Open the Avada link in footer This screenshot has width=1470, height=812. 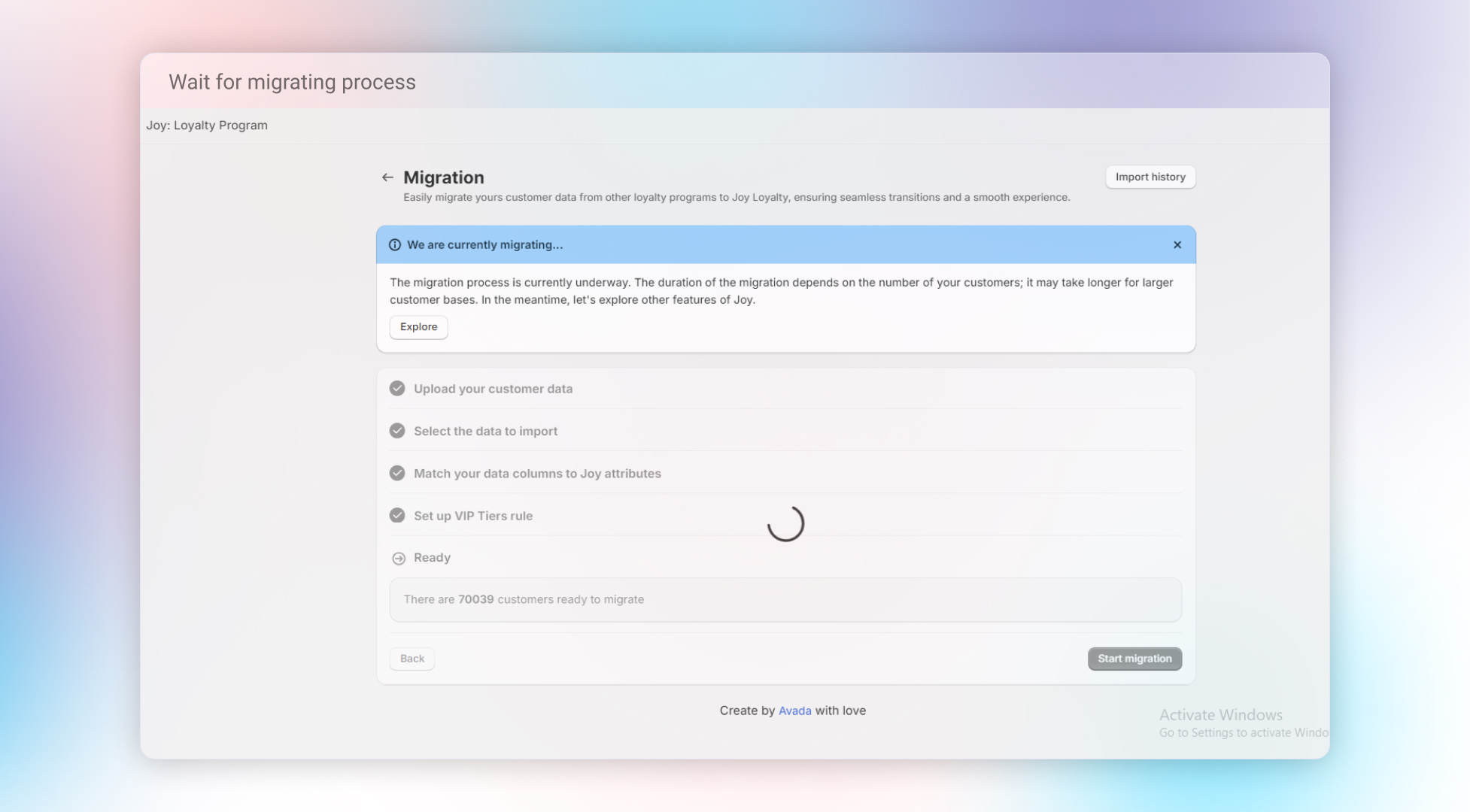pos(794,710)
